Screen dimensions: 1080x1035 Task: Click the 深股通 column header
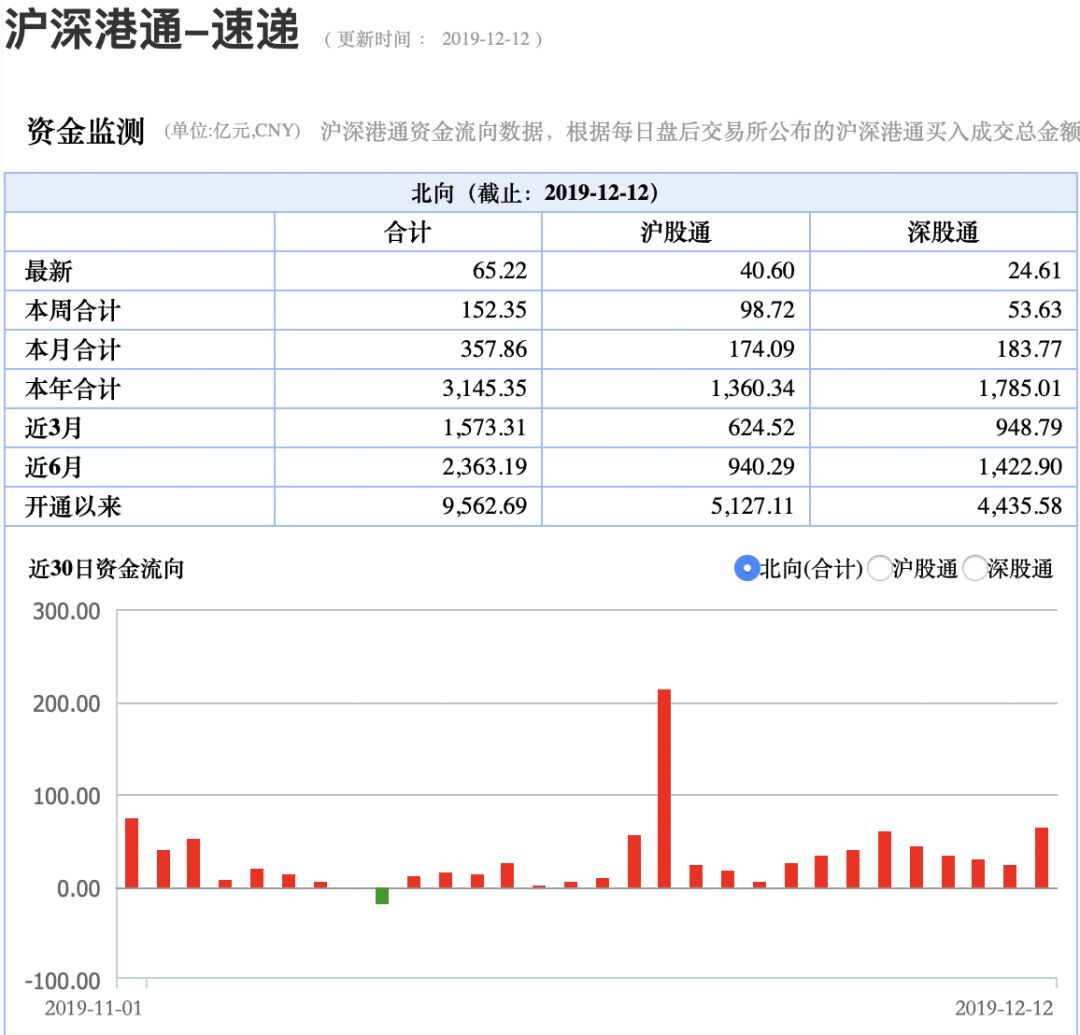click(943, 232)
